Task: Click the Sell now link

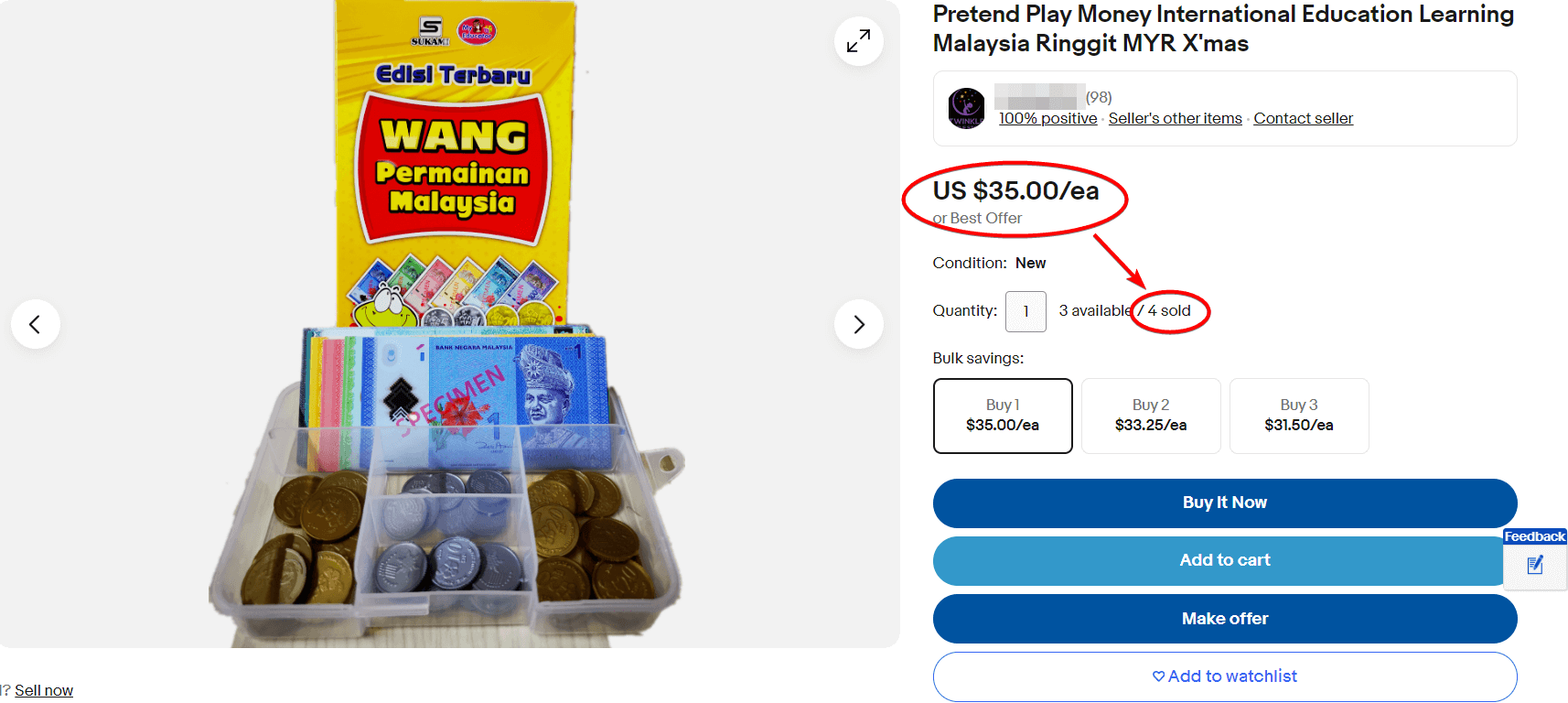Action: [x=44, y=691]
